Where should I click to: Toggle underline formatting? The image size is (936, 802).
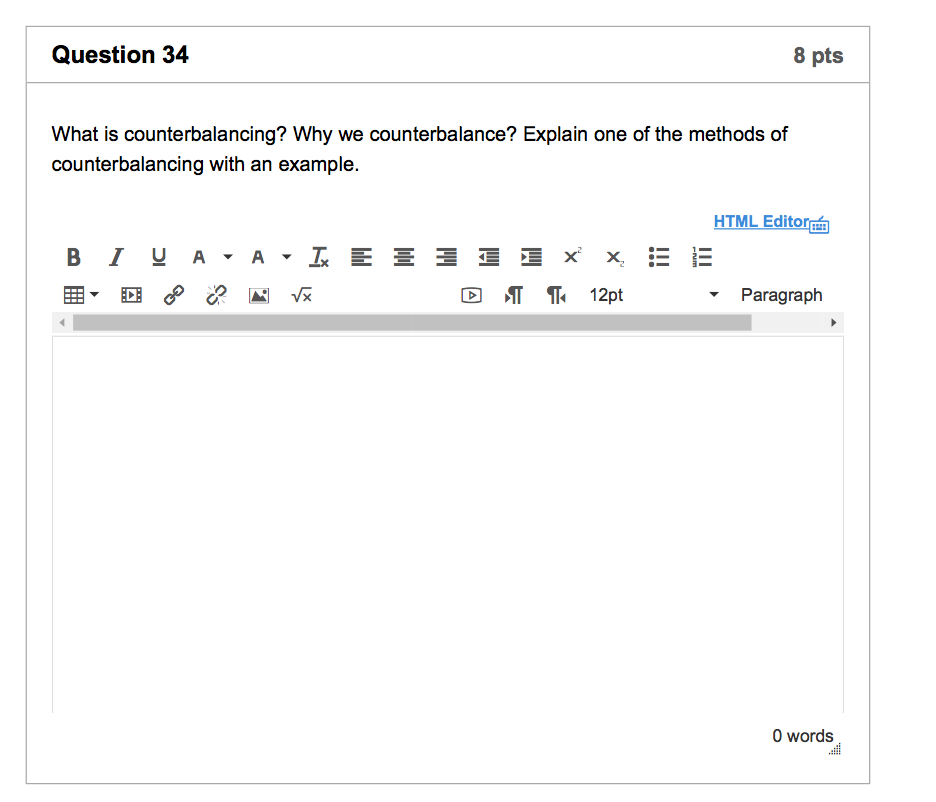tap(159, 257)
